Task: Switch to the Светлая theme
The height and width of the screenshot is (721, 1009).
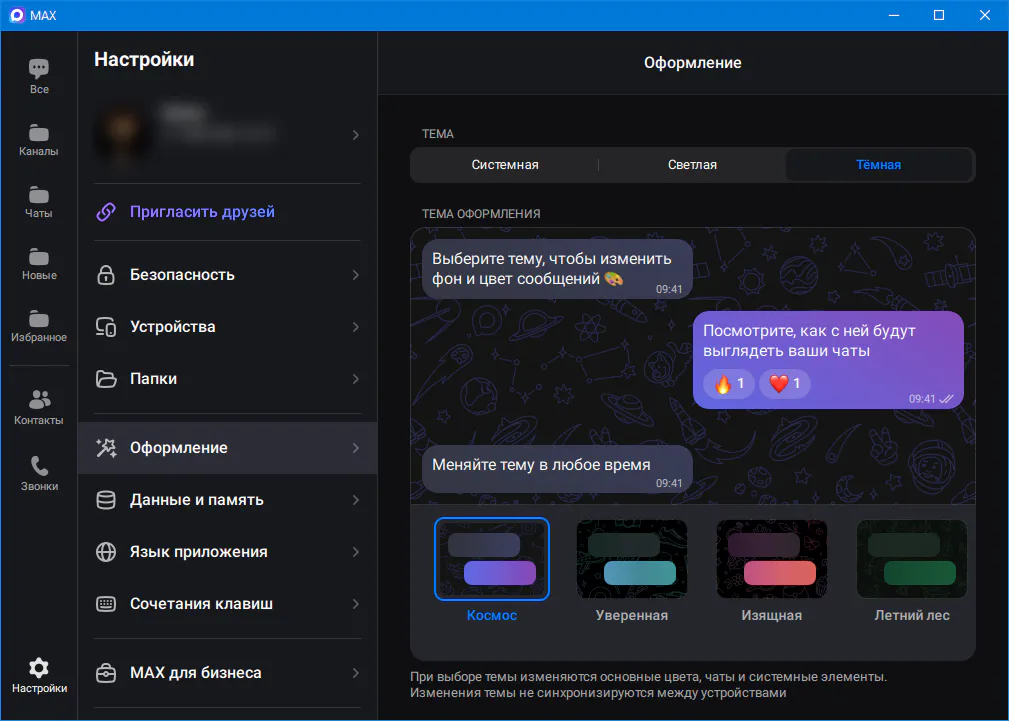Action: pos(692,165)
